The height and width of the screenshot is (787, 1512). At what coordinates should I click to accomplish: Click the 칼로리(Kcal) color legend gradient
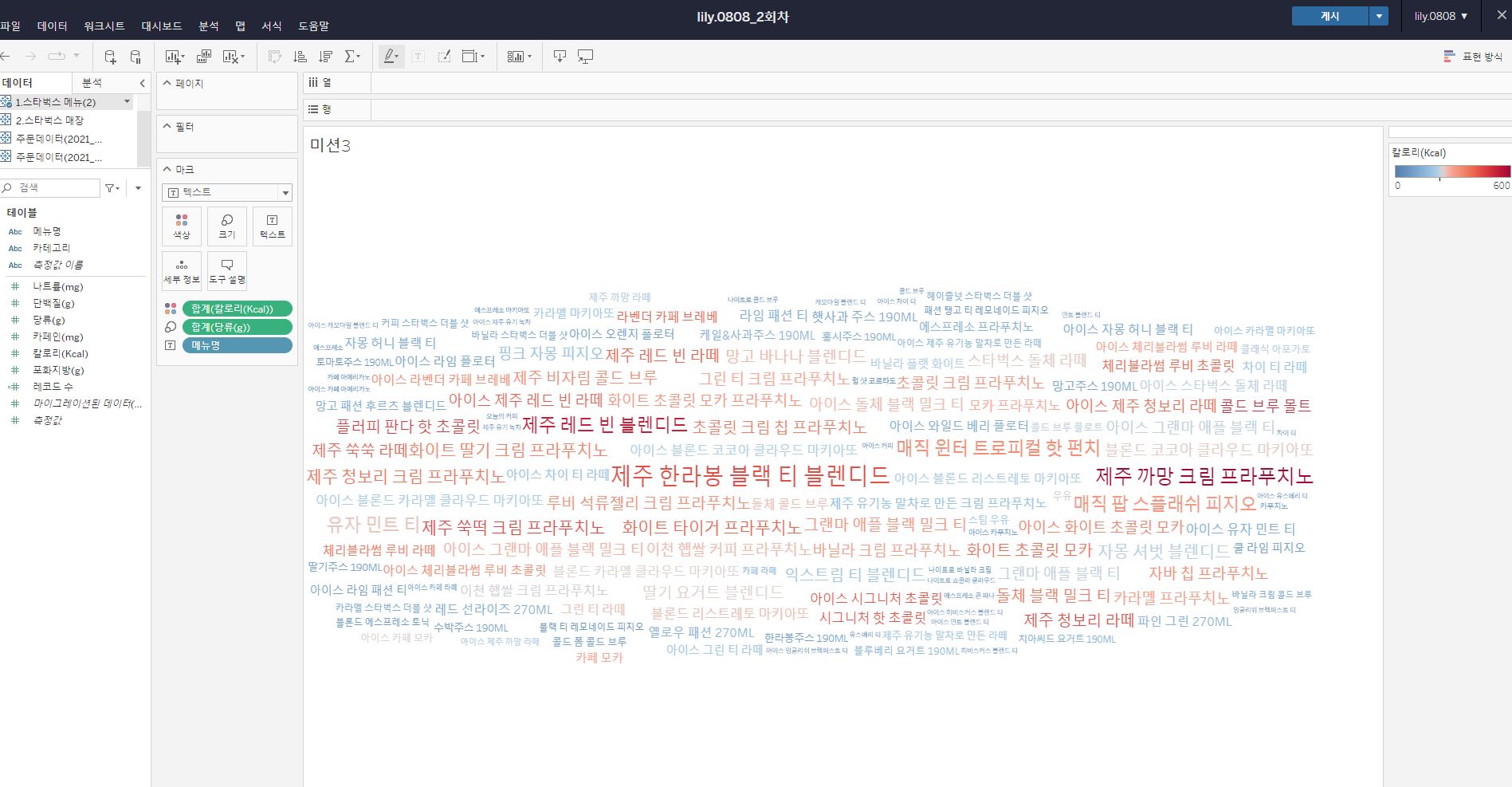(1452, 171)
